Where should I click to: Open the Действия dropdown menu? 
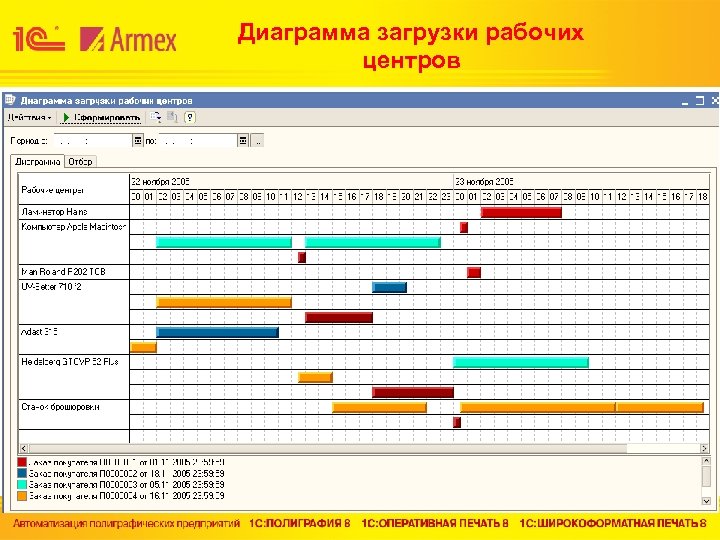click(29, 118)
